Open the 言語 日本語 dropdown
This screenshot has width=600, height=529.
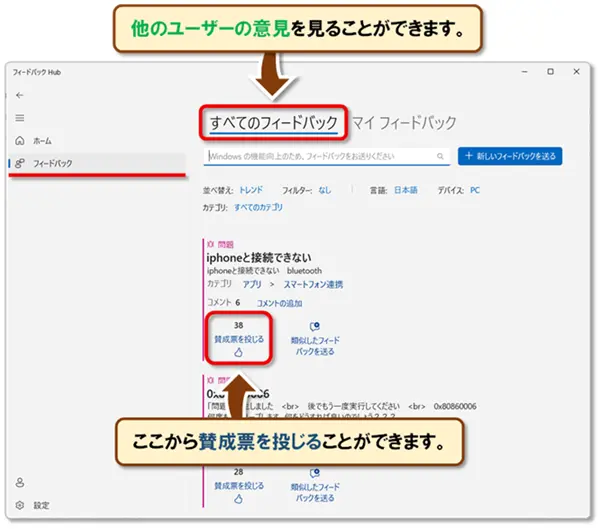406,190
